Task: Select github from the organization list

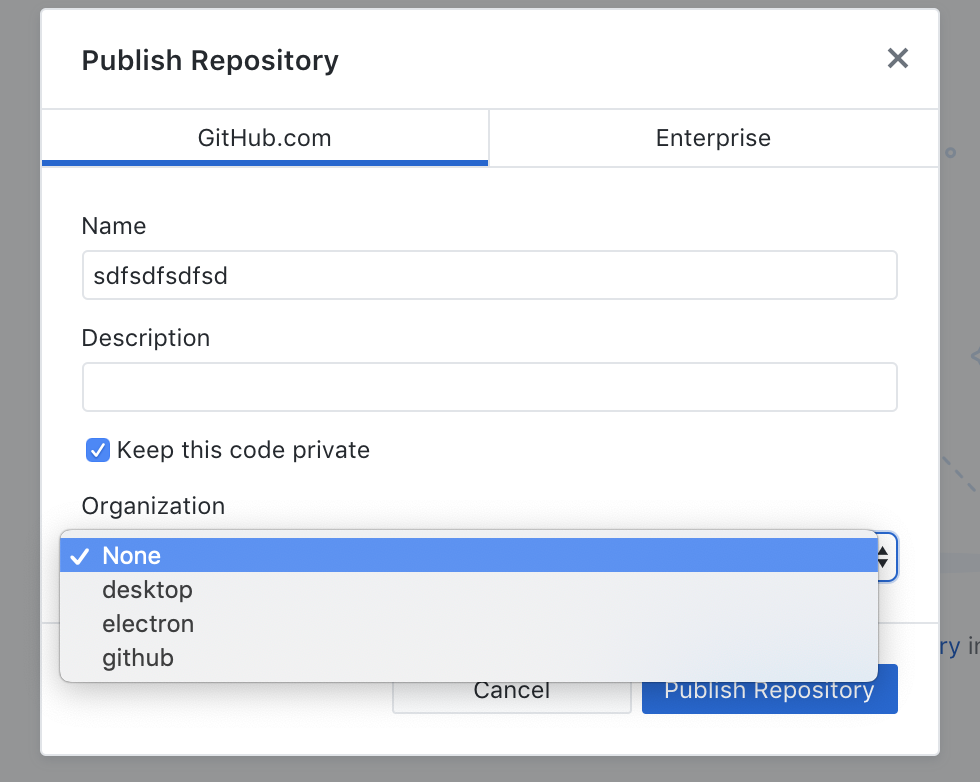Action: pos(137,657)
